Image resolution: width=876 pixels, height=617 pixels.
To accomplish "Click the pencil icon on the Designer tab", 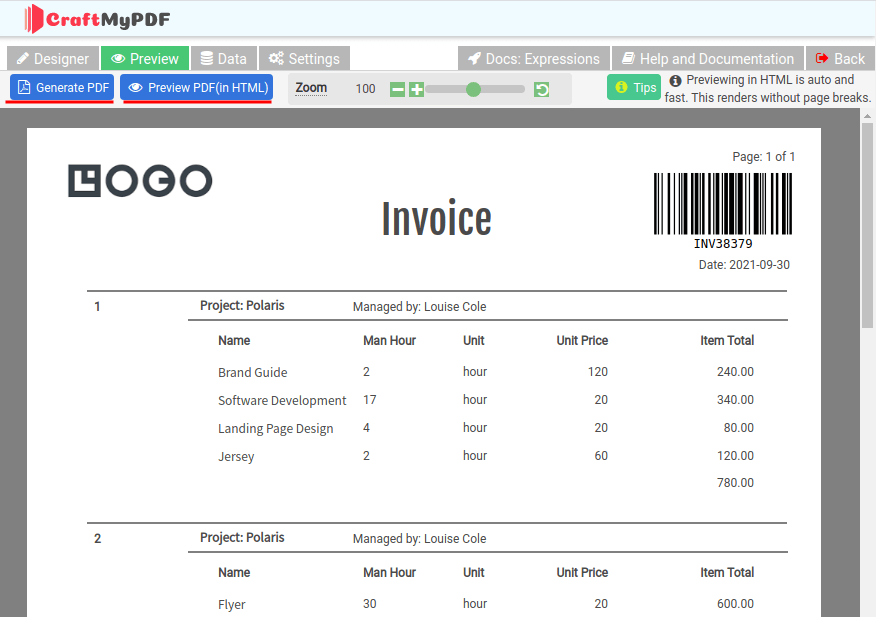I will click(25, 58).
